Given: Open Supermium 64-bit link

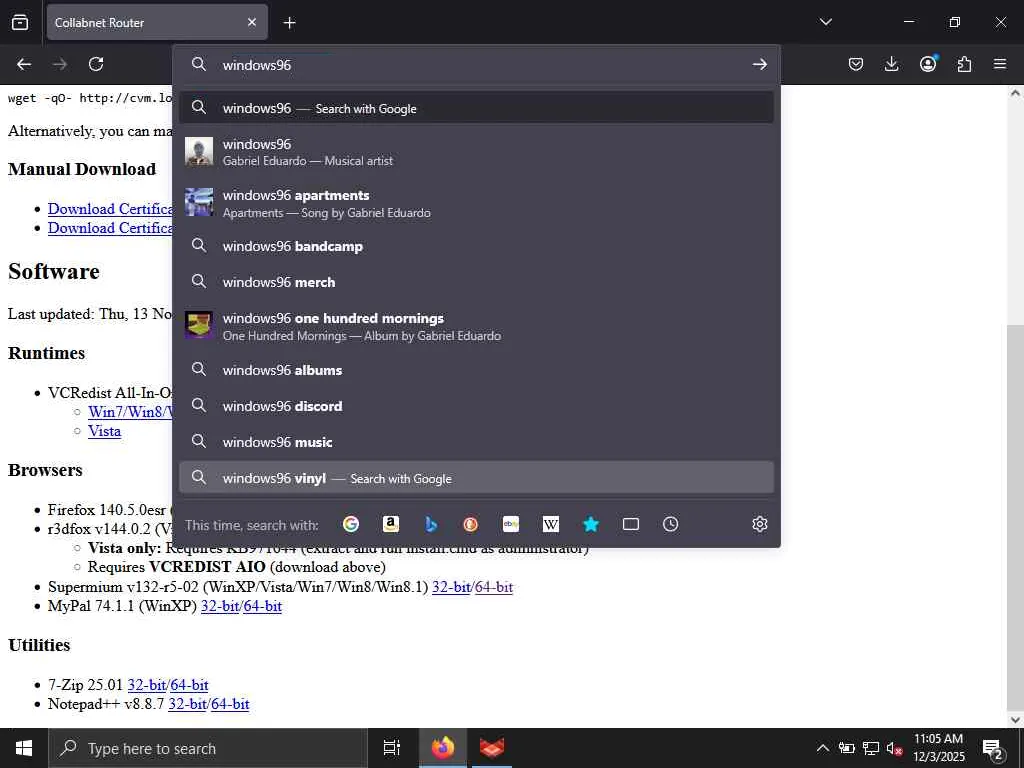Looking at the screenshot, I should pos(494,586).
